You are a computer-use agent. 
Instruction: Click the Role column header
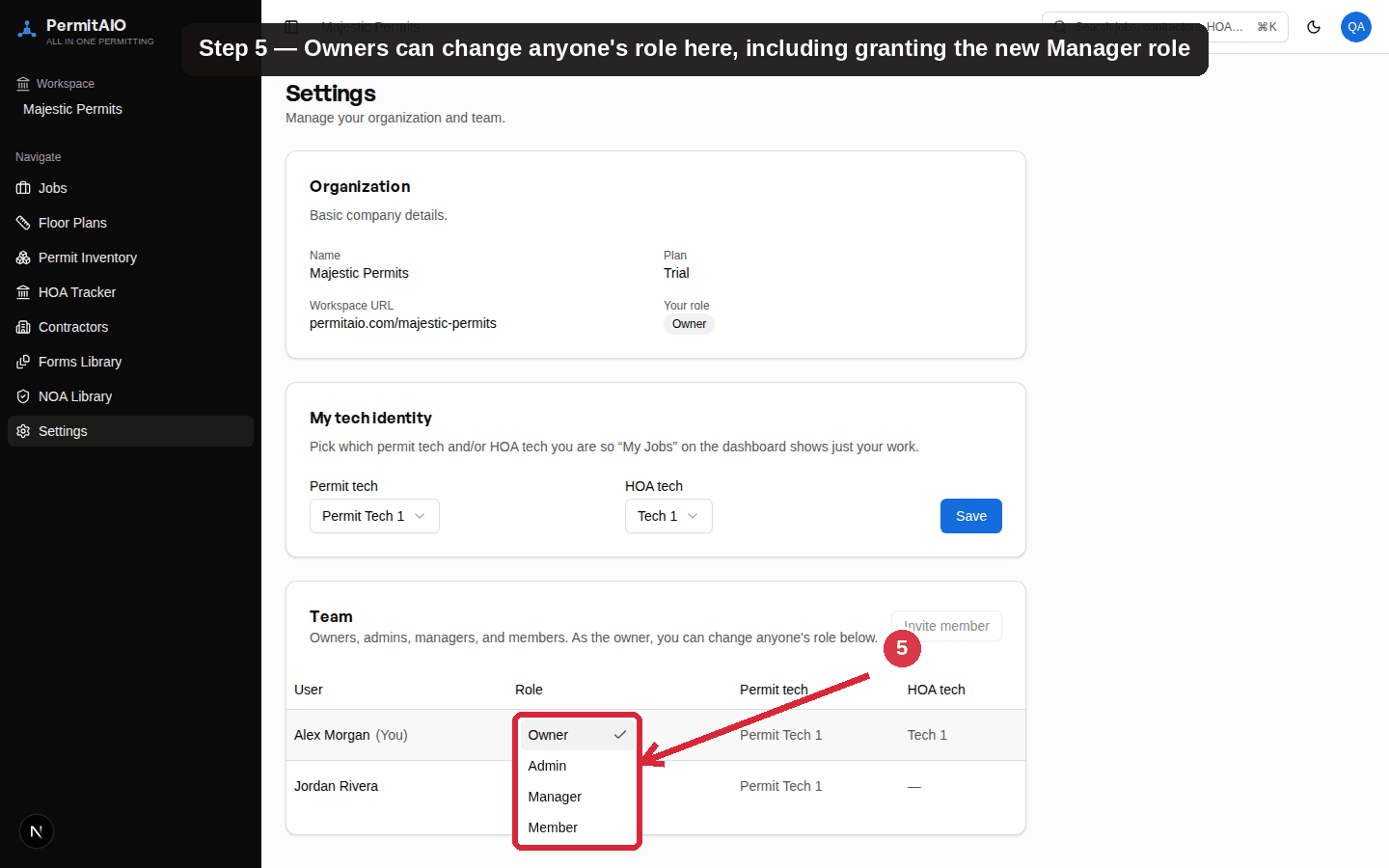coord(529,690)
